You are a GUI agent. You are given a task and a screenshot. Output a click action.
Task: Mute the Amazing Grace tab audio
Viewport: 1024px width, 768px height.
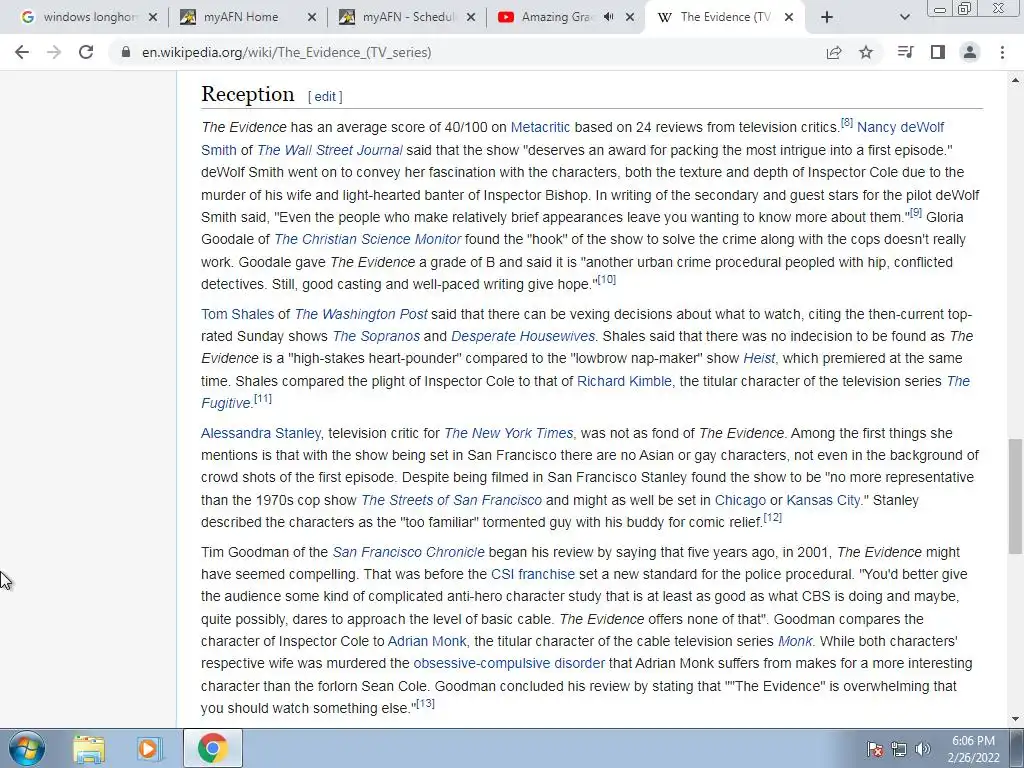(x=609, y=17)
